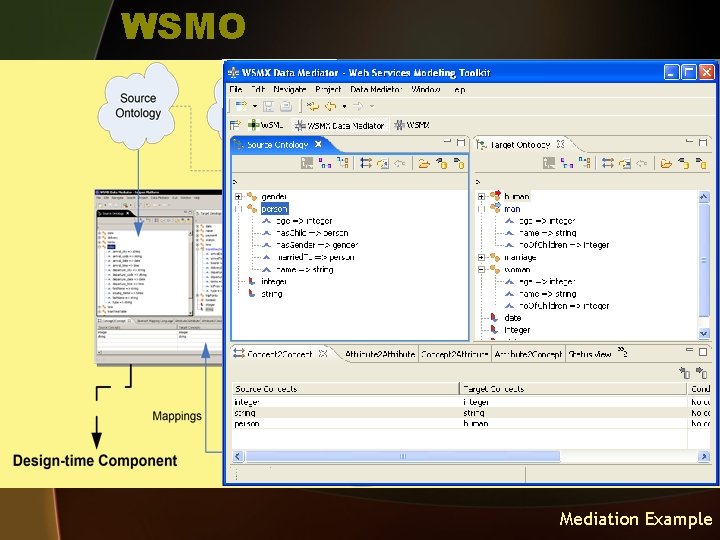
Task: Click the Last Edit Location arrow icon
Action: [x=313, y=107]
